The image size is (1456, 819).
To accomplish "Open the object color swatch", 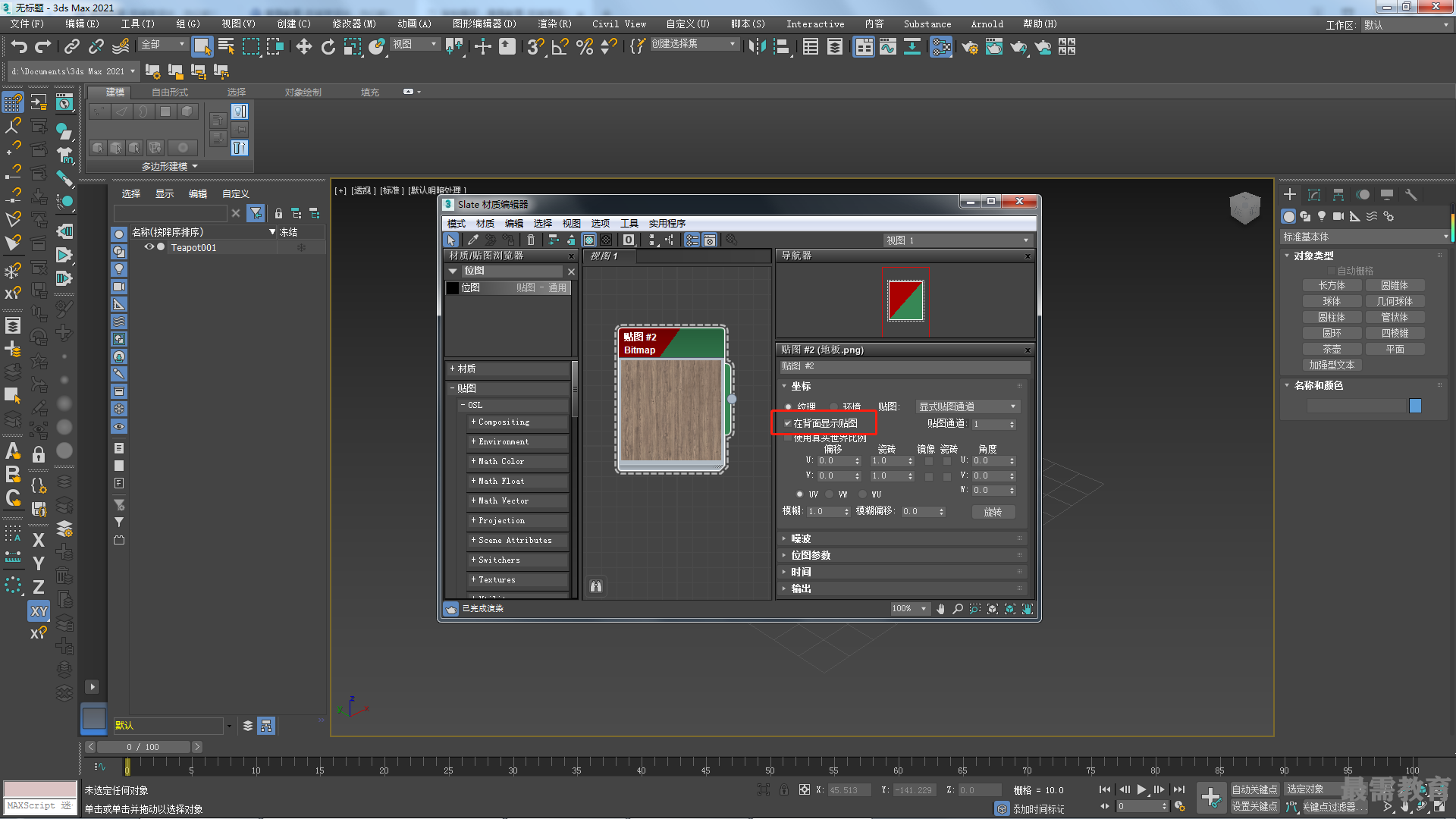I will [1415, 406].
